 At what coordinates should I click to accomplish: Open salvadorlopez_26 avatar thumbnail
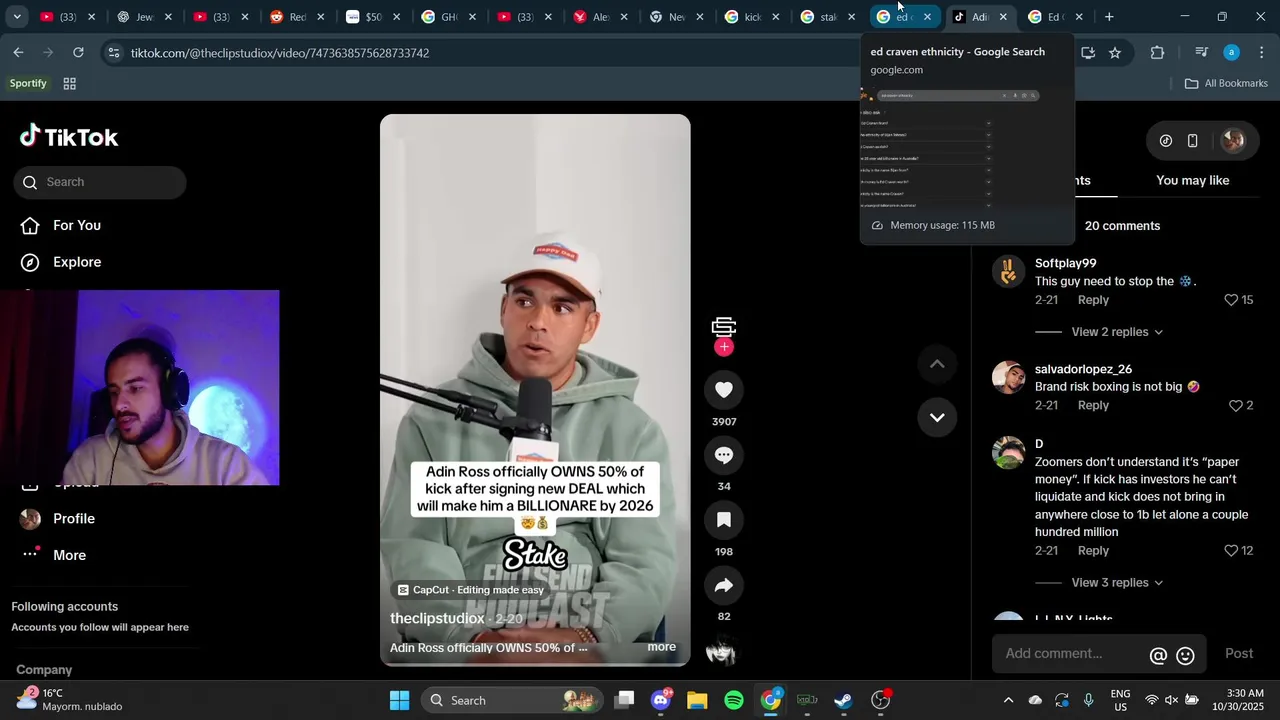pos(1009,378)
